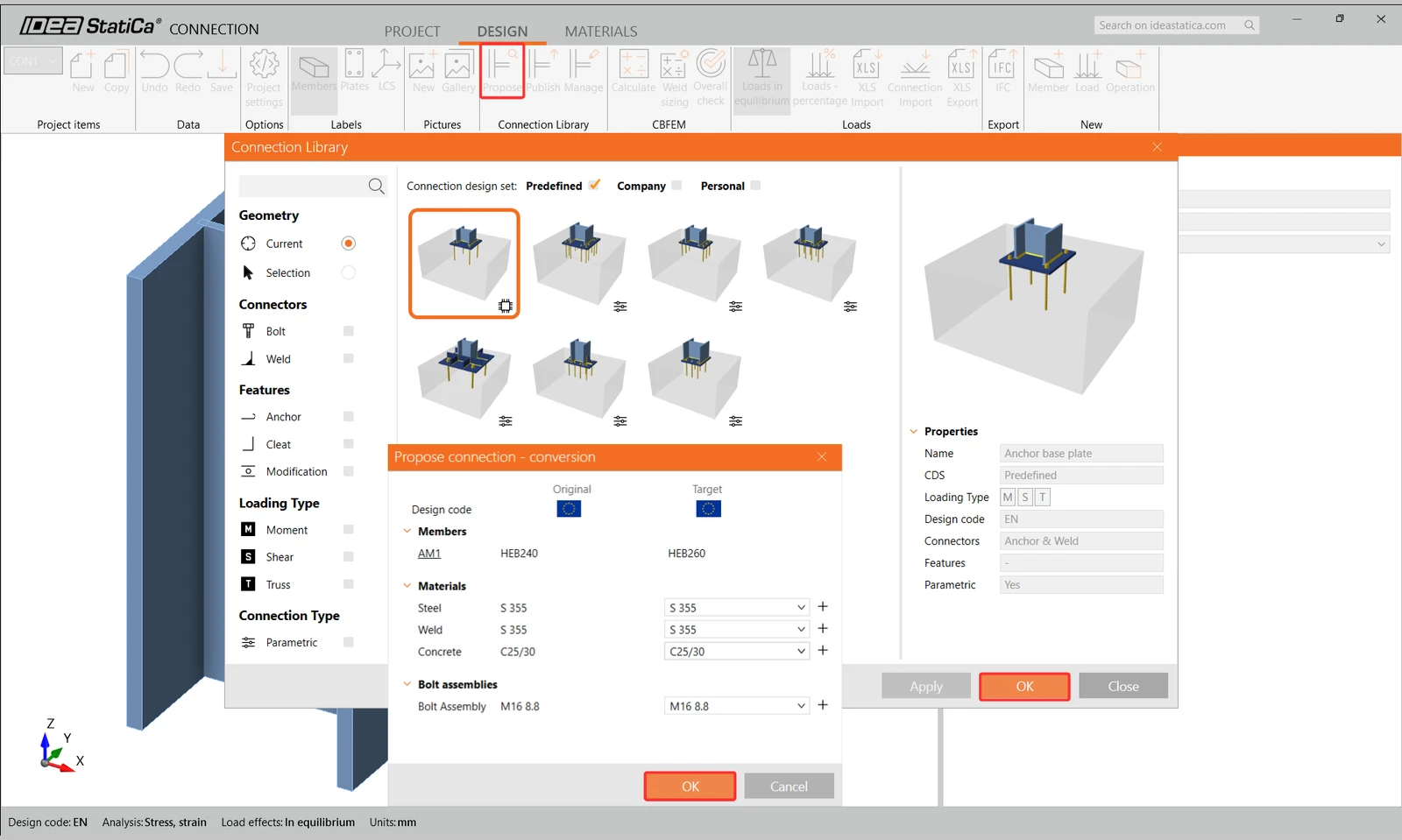Switch to the MATERIALS tab
1402x840 pixels.
click(x=601, y=31)
